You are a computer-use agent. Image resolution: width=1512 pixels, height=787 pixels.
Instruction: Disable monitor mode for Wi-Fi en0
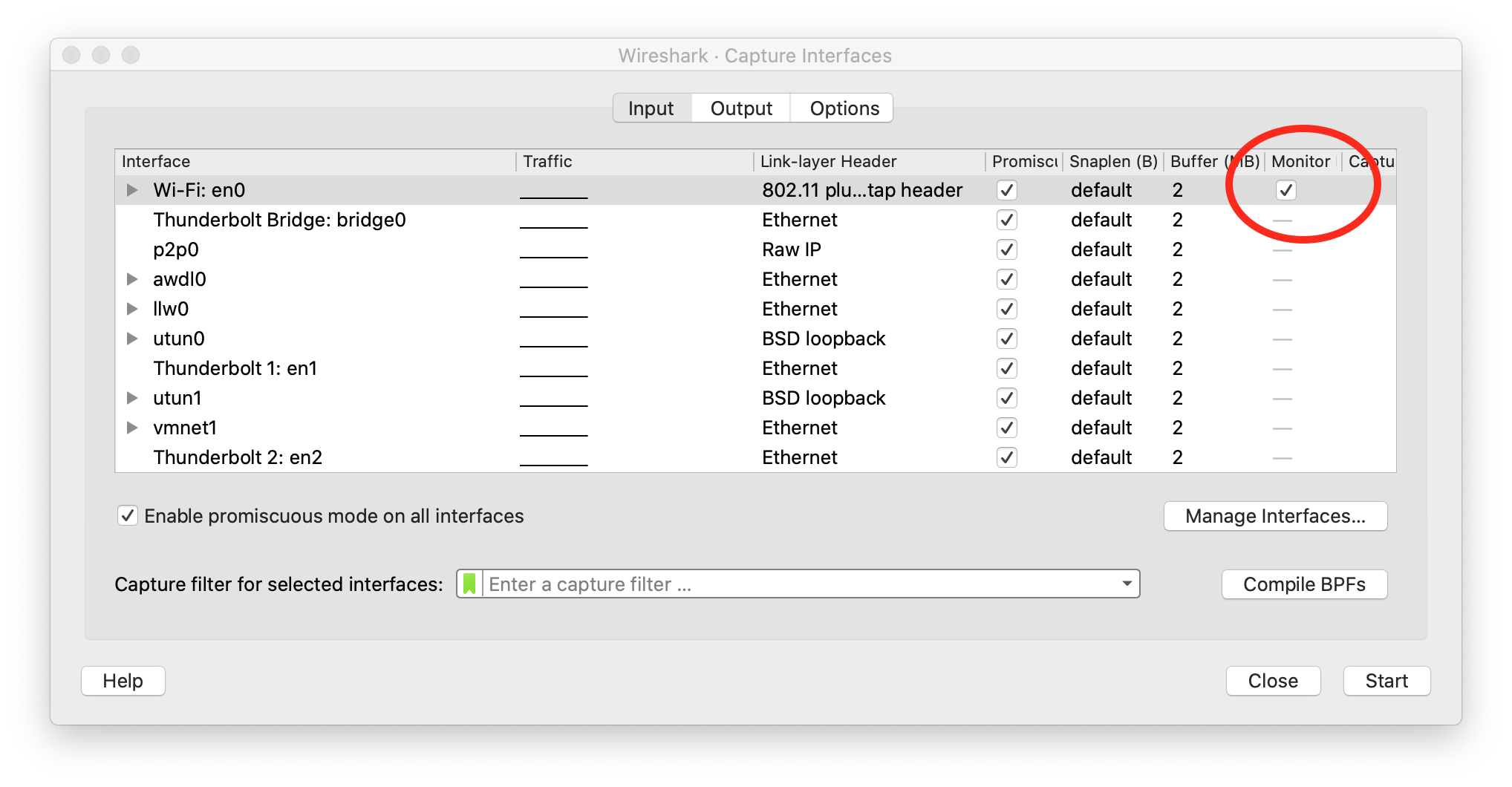click(1285, 190)
